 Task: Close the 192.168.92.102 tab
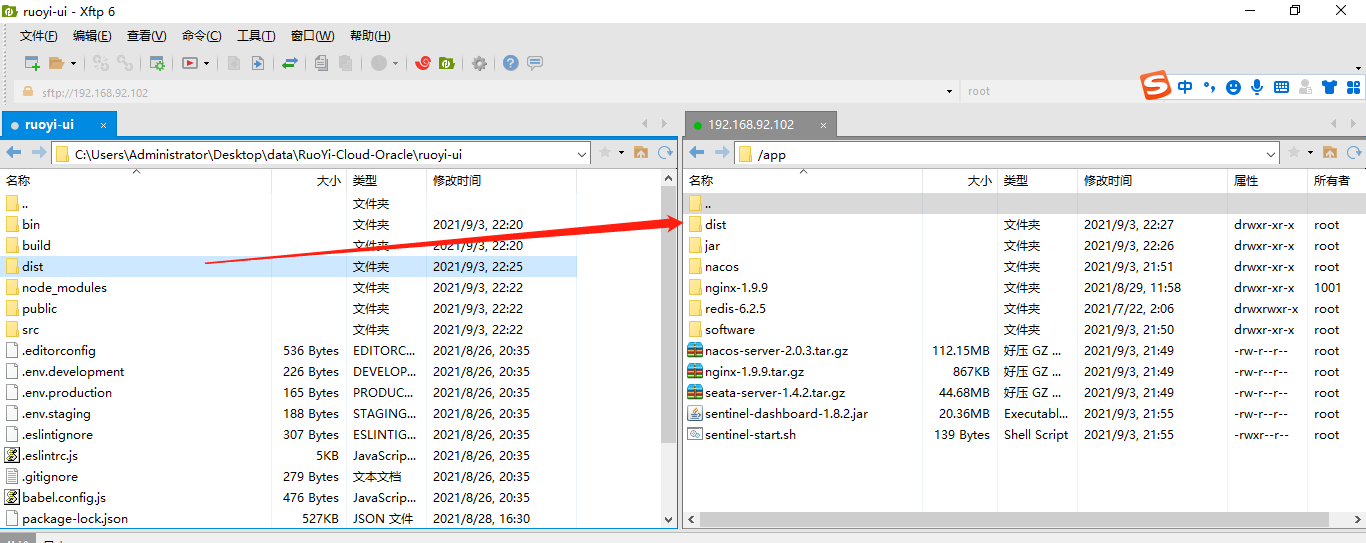pos(823,125)
